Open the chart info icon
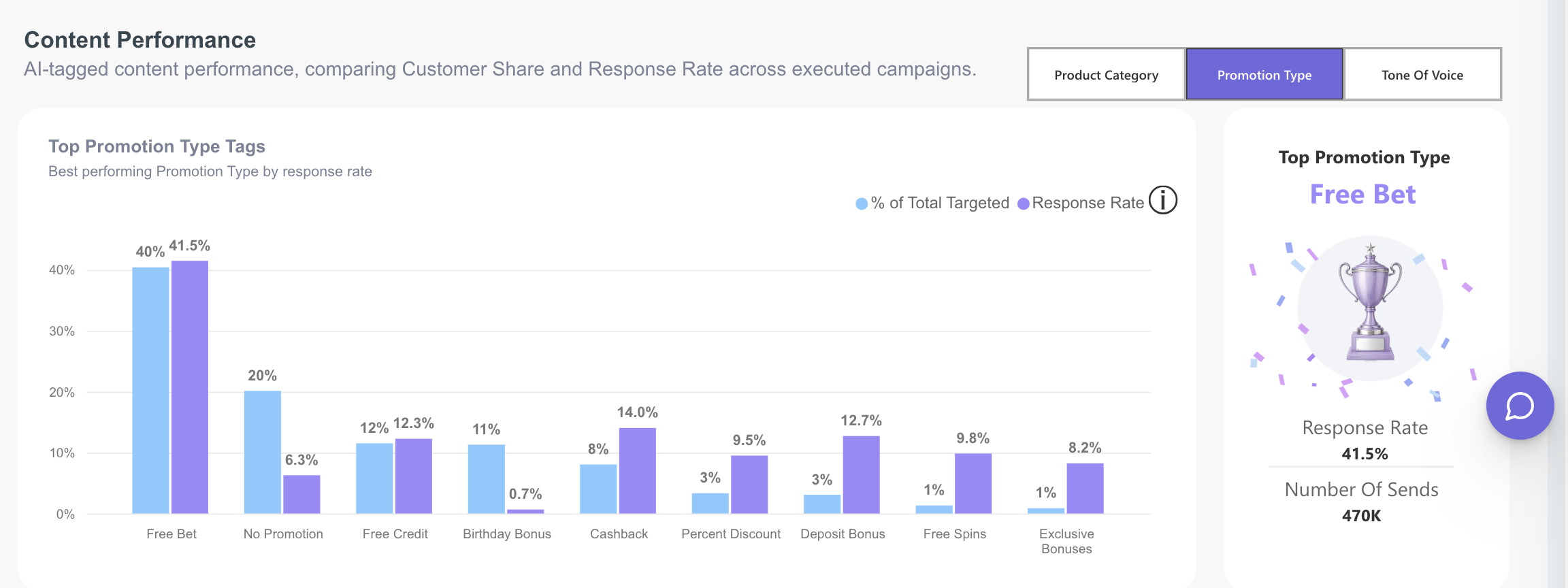Image resolution: width=1568 pixels, height=588 pixels. pos(1163,201)
